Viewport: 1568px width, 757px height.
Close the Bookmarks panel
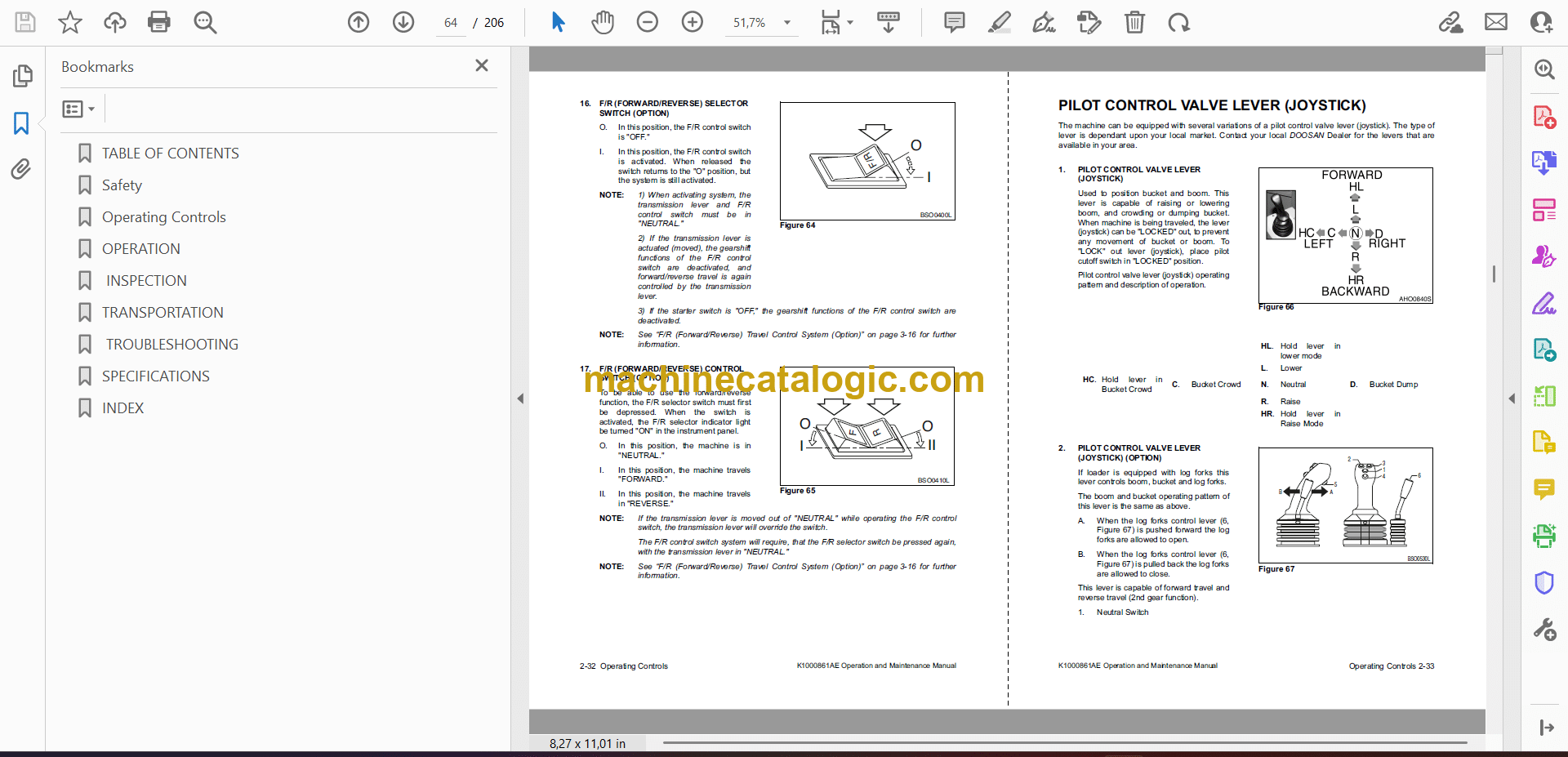(482, 65)
